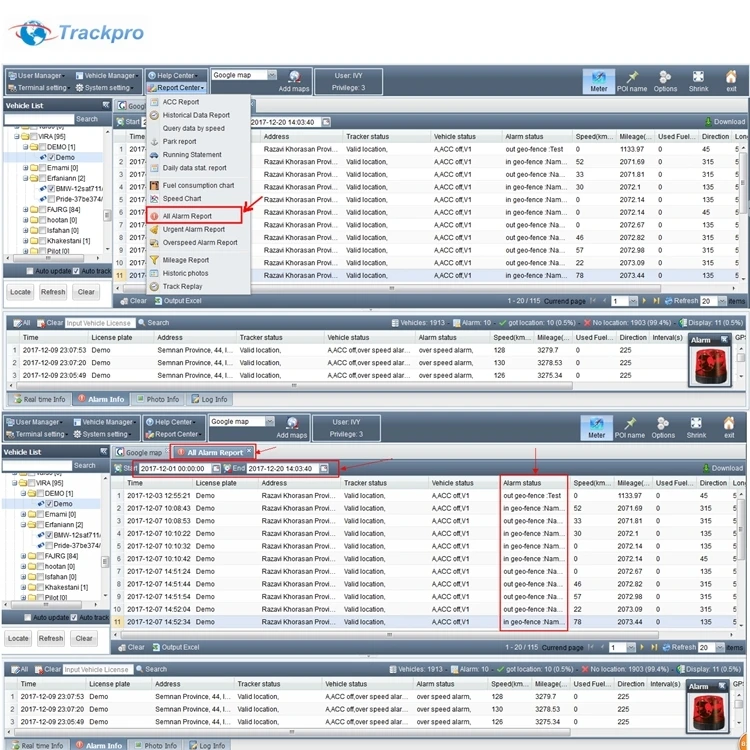Image resolution: width=750 pixels, height=750 pixels.
Task: Click Track Replay icon in Report Center menu
Action: click(154, 287)
